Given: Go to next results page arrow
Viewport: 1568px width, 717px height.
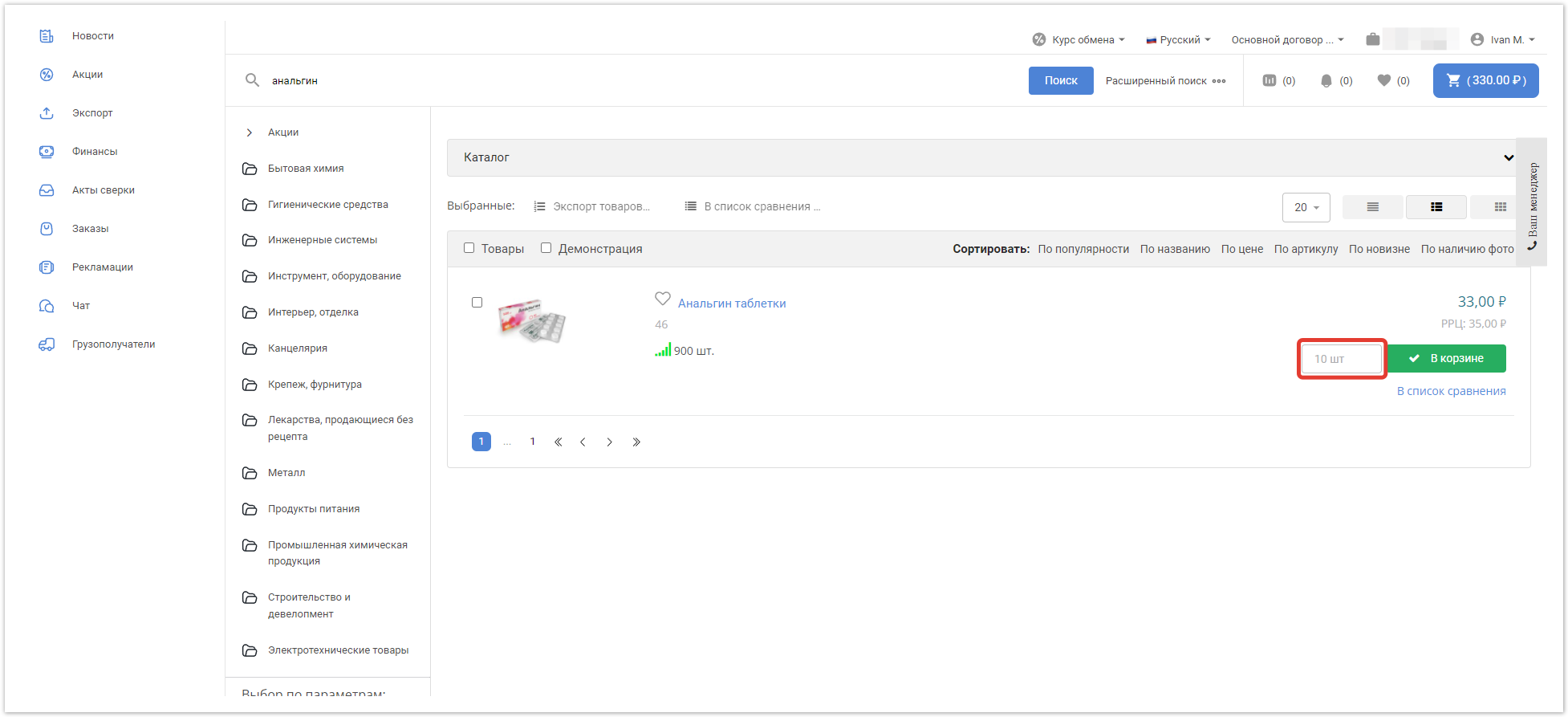Looking at the screenshot, I should coord(609,442).
